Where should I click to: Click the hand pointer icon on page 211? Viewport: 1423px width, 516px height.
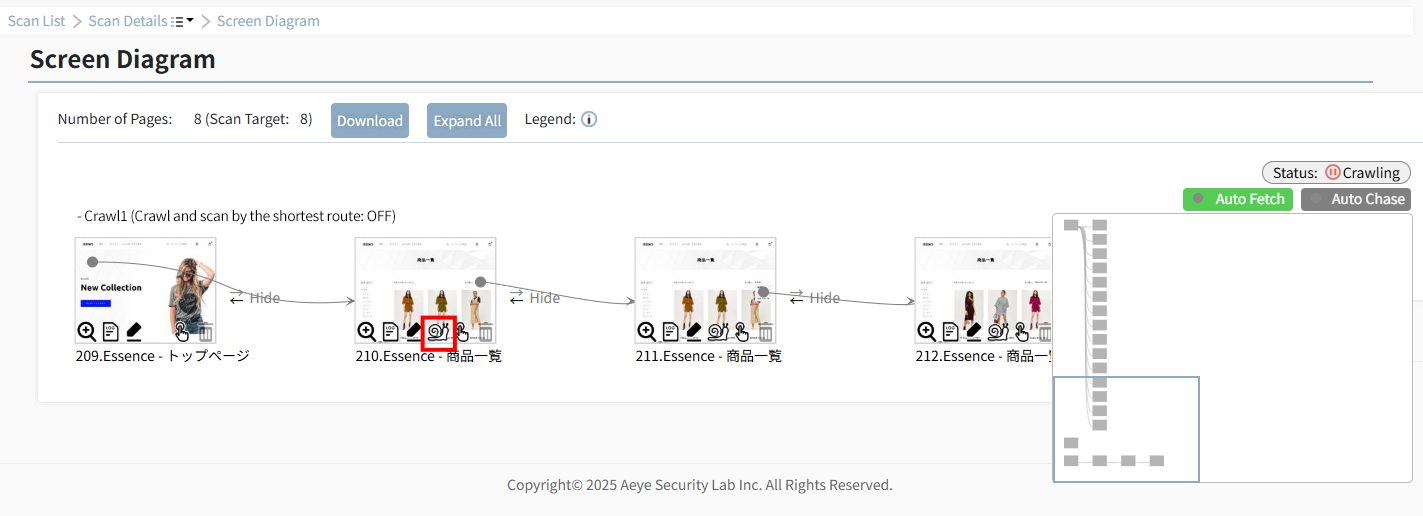(741, 331)
